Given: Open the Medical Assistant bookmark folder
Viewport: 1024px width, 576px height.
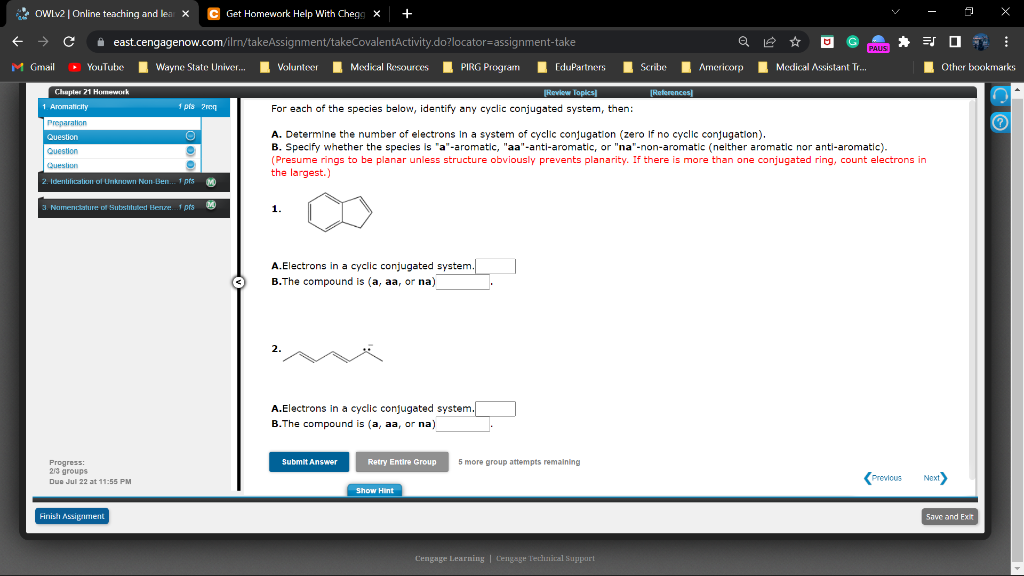Looking at the screenshot, I should pyautogui.click(x=812, y=67).
